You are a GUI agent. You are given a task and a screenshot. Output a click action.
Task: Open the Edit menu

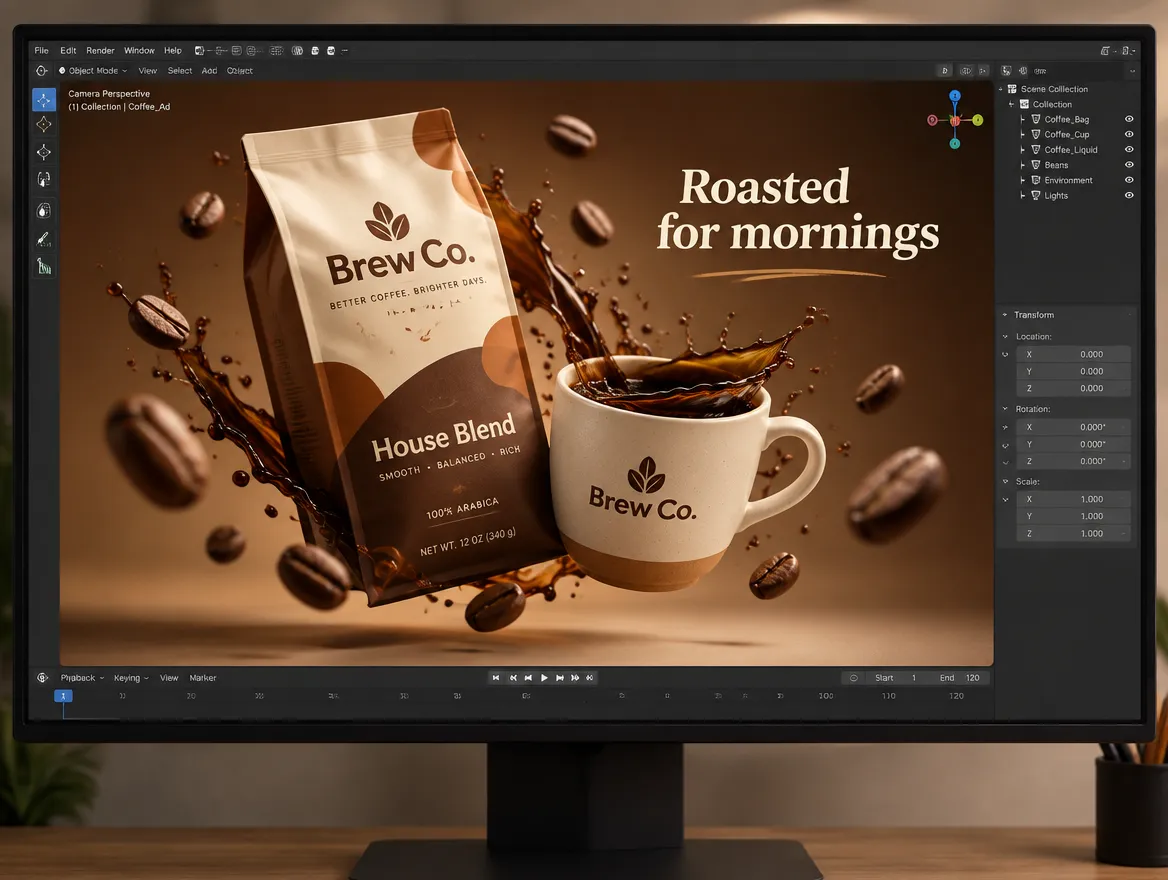pyautogui.click(x=68, y=51)
